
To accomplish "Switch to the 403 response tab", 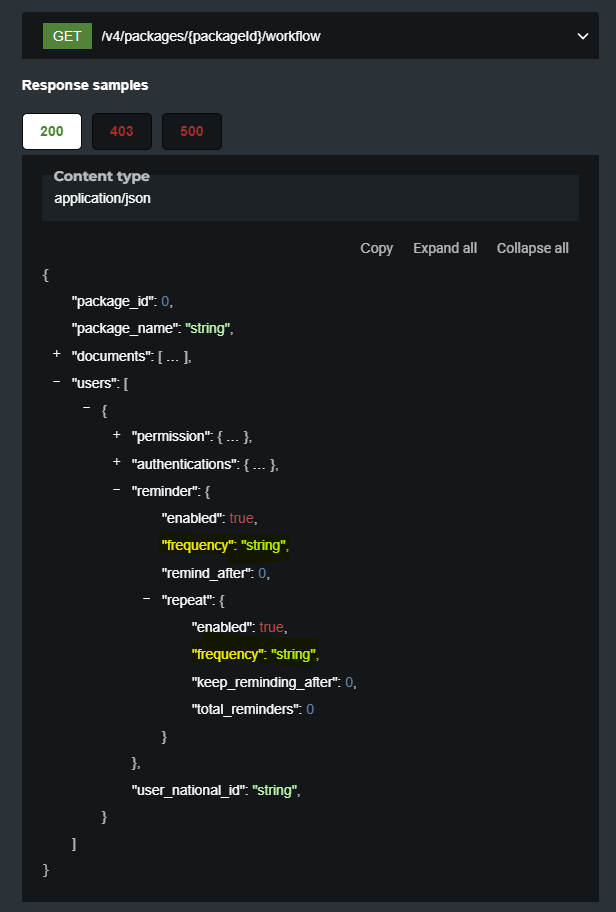I will point(121,131).
